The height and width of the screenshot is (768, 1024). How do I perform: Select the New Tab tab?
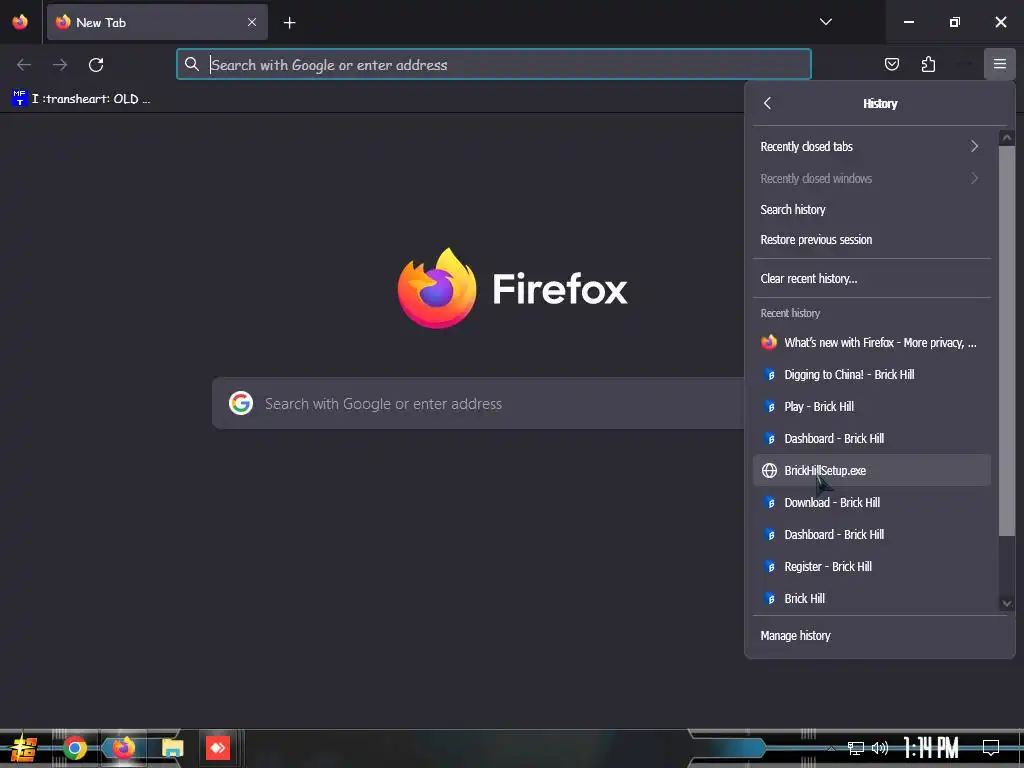tap(157, 22)
